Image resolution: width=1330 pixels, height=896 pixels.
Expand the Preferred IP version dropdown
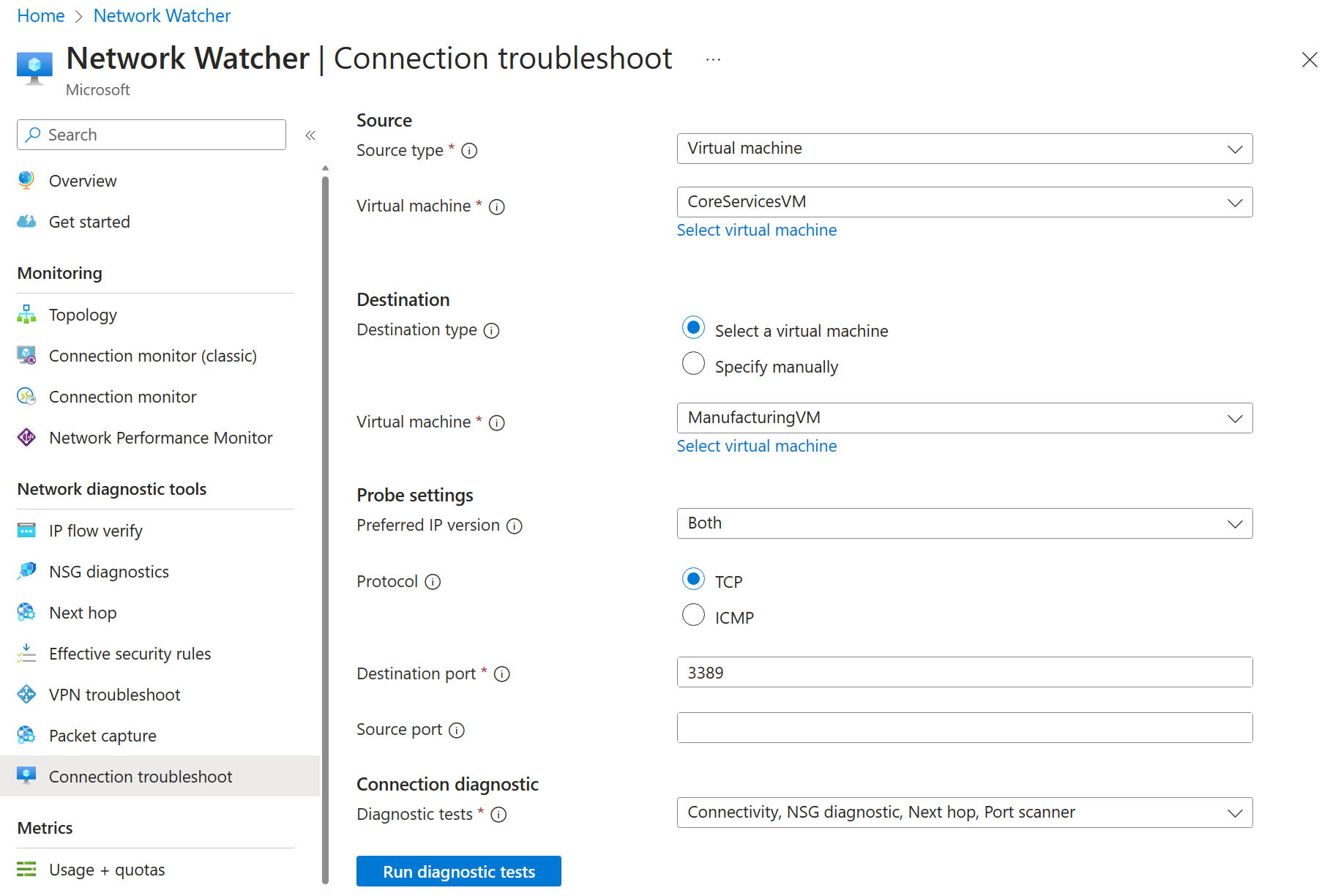point(963,523)
